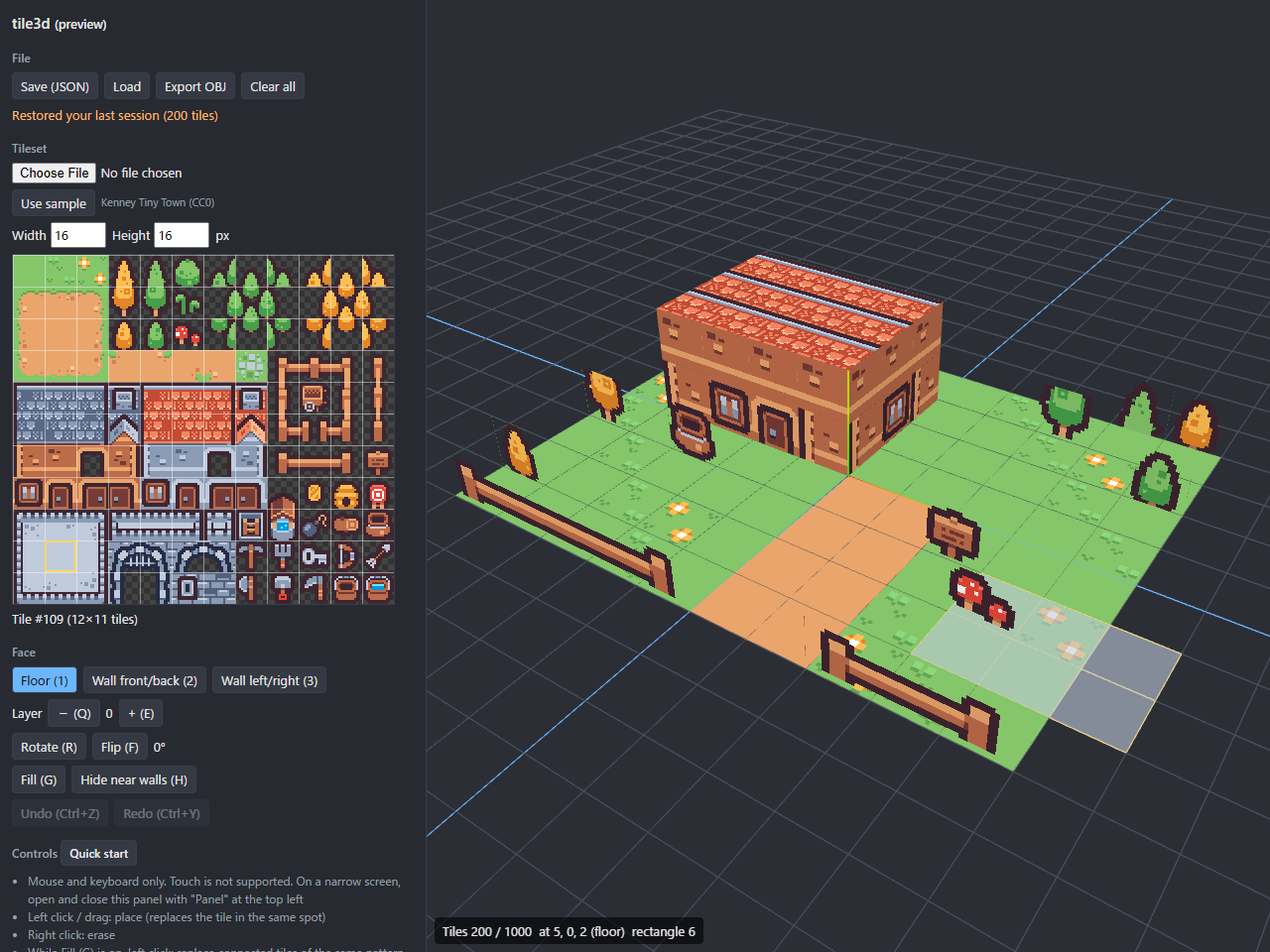The image size is (1270, 952).
Task: Choose the pitchfork tile in the tileset
Action: [283, 556]
